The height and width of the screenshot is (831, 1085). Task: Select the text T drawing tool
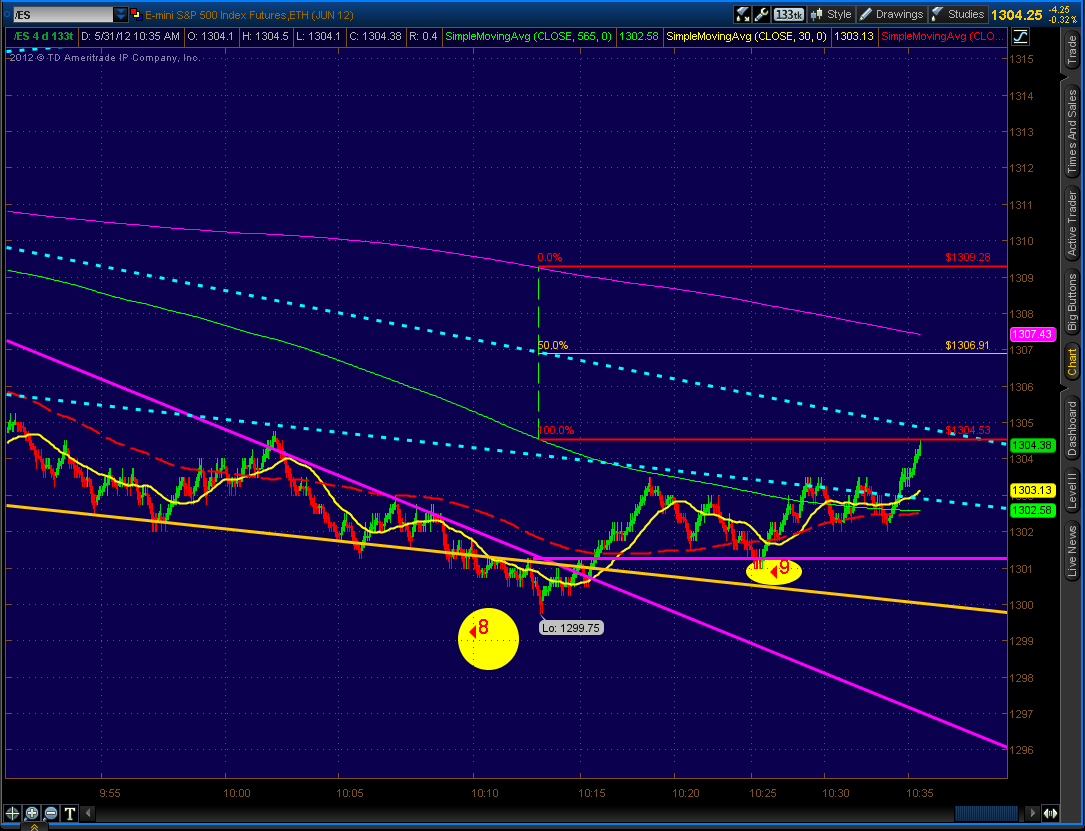point(71,813)
